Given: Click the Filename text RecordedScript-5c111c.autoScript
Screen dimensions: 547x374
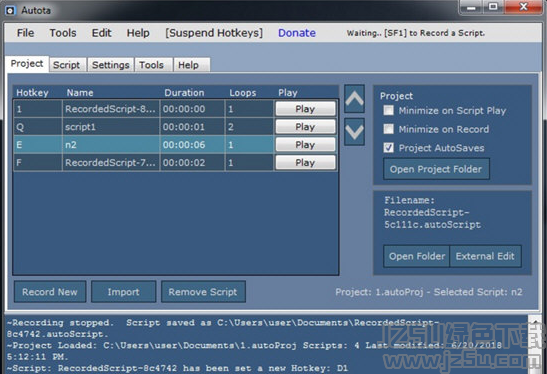Looking at the screenshot, I should [432, 218].
